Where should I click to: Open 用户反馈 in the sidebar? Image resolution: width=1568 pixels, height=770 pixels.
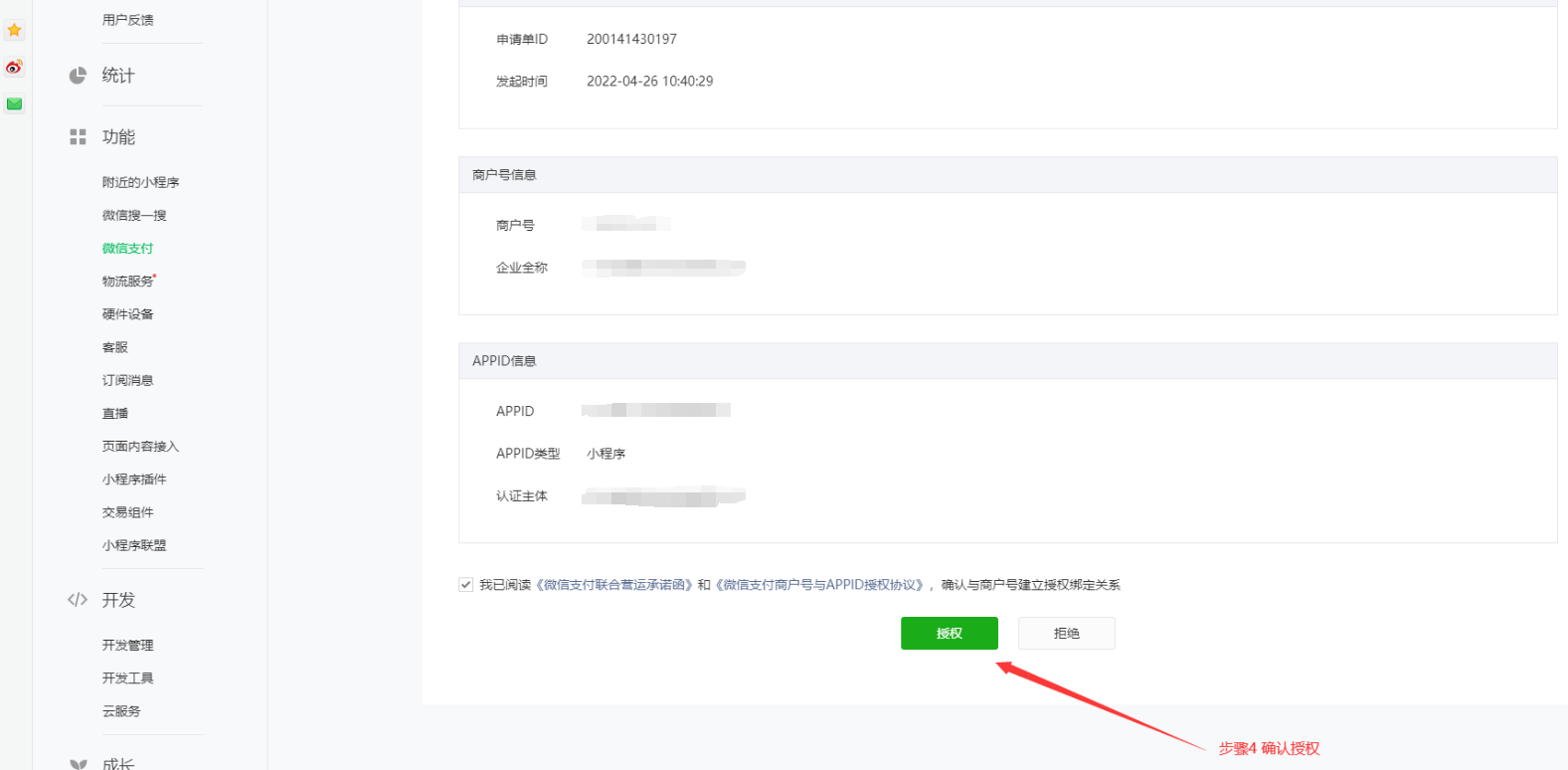[127, 20]
